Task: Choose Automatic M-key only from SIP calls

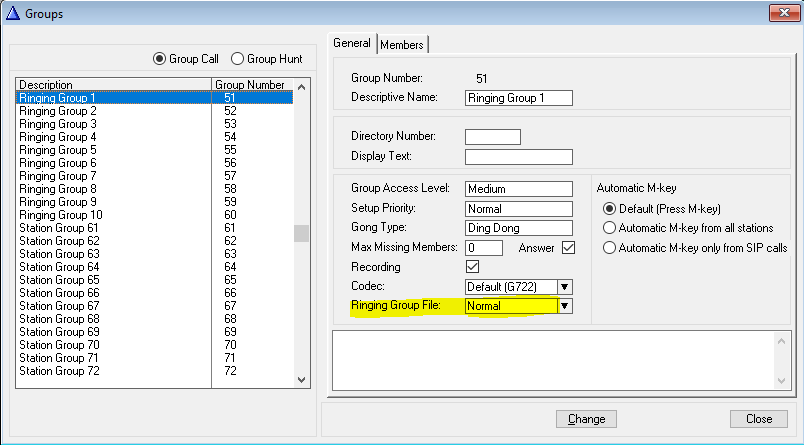Action: pyautogui.click(x=609, y=248)
